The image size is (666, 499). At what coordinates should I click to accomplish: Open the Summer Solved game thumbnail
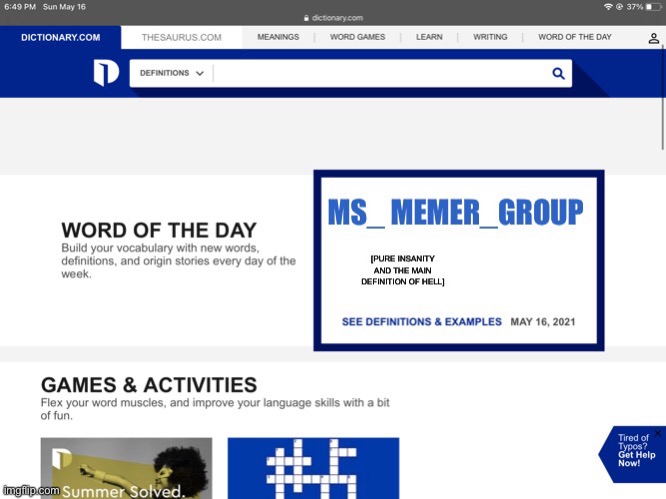(x=126, y=468)
